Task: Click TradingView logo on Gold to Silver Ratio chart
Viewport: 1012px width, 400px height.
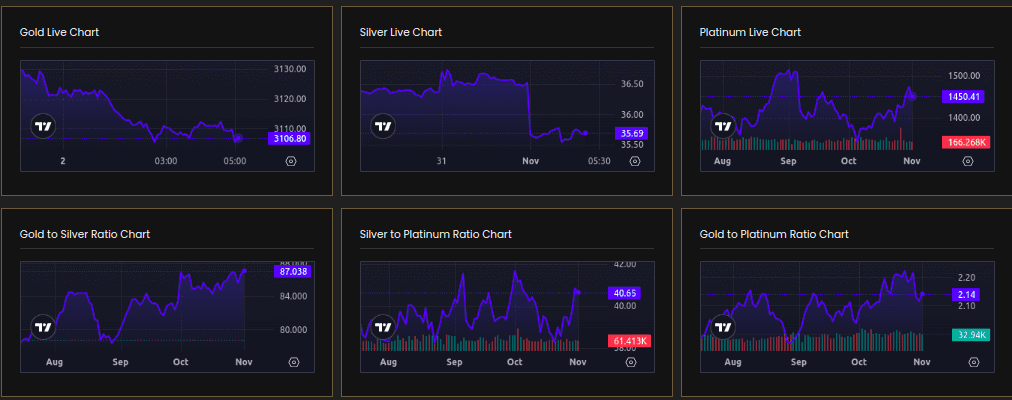Action: click(43, 327)
